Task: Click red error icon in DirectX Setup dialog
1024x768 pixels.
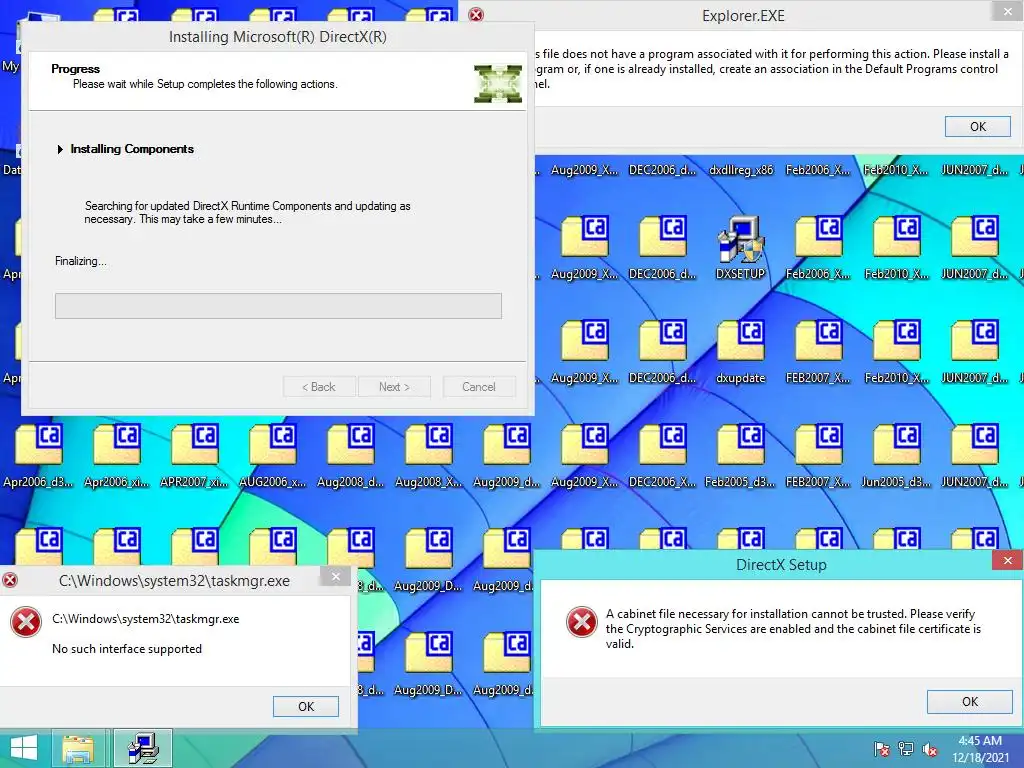Action: point(581,622)
